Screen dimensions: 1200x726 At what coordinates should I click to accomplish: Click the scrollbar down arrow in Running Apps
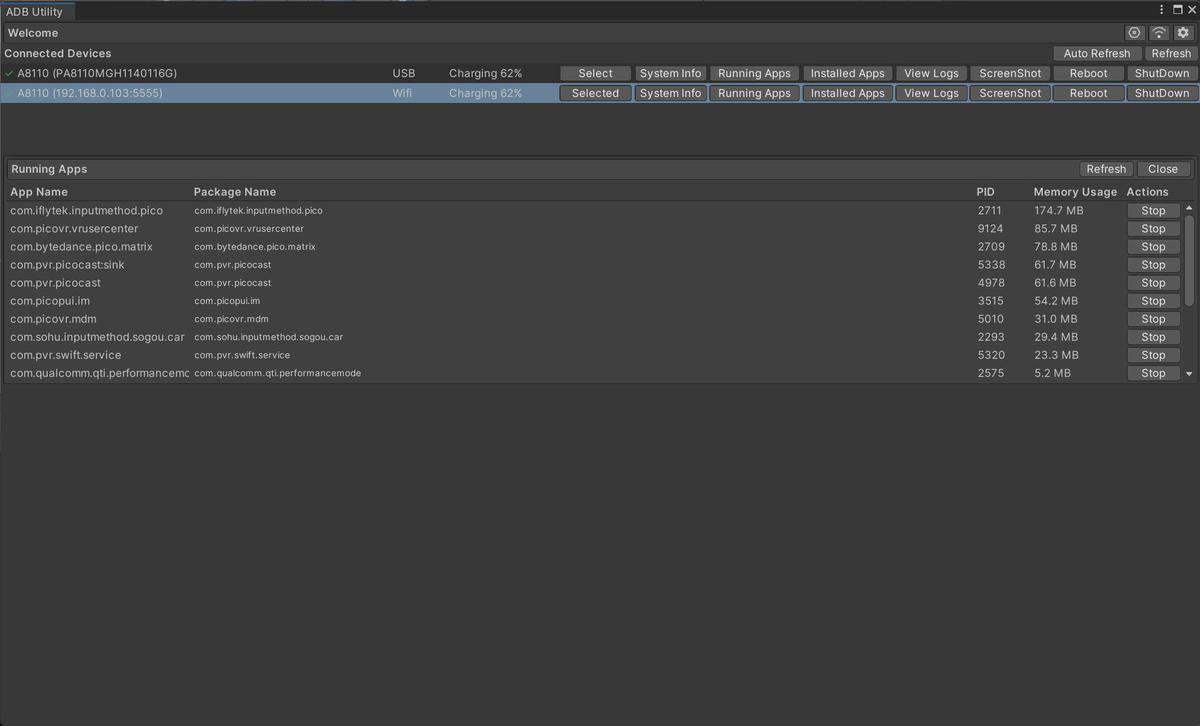1189,374
